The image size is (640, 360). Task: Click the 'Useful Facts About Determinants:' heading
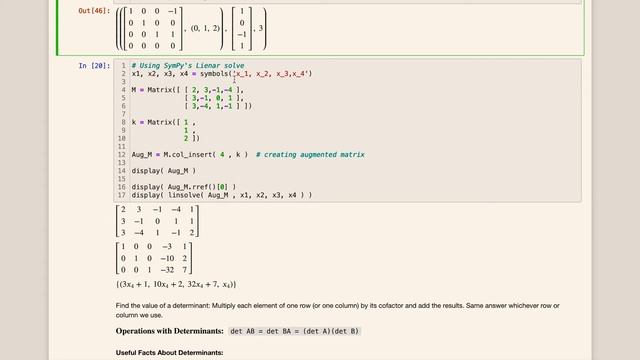pos(169,353)
